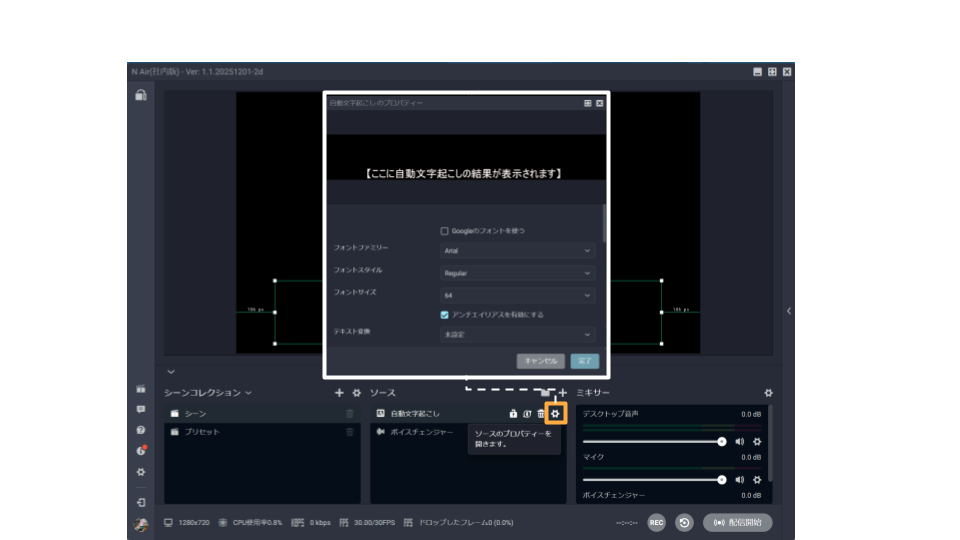Open the フォントスタイル dropdown showing Regular

point(517,273)
